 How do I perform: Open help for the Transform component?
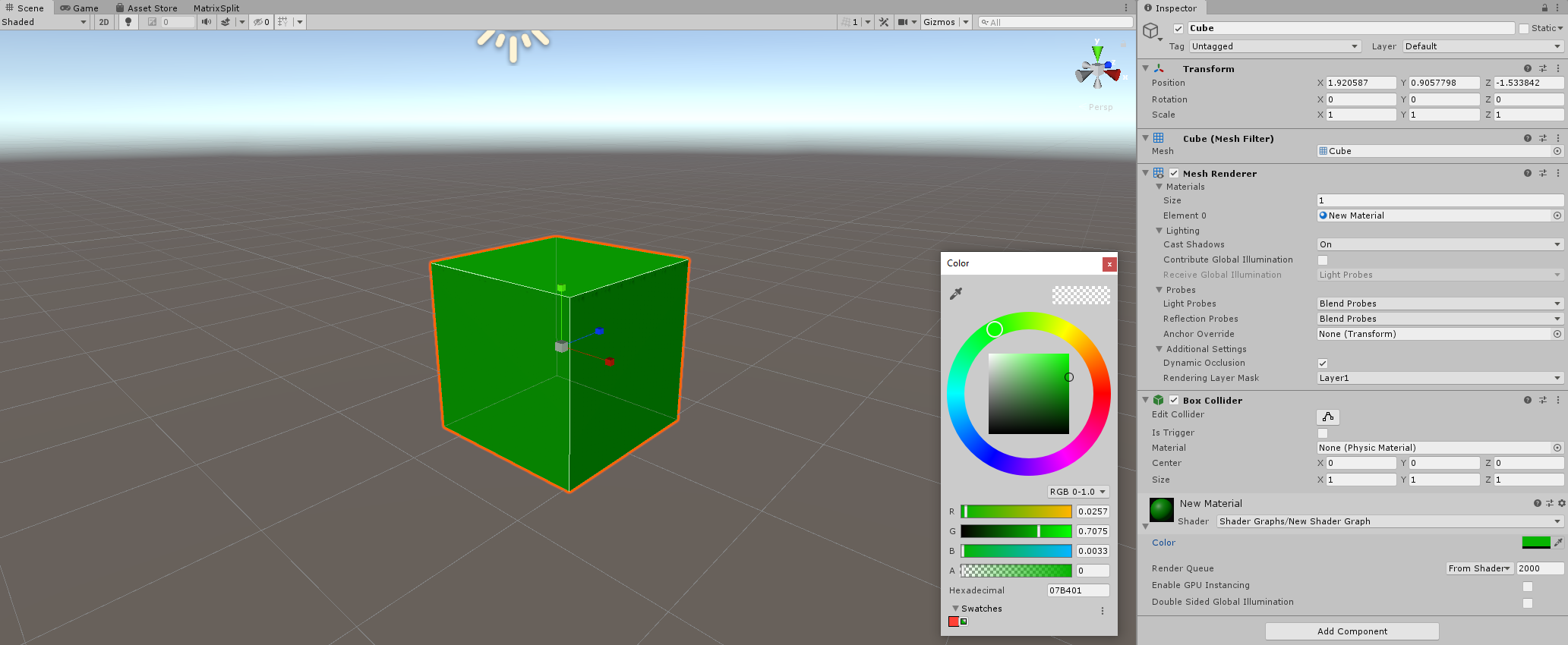tap(1527, 68)
